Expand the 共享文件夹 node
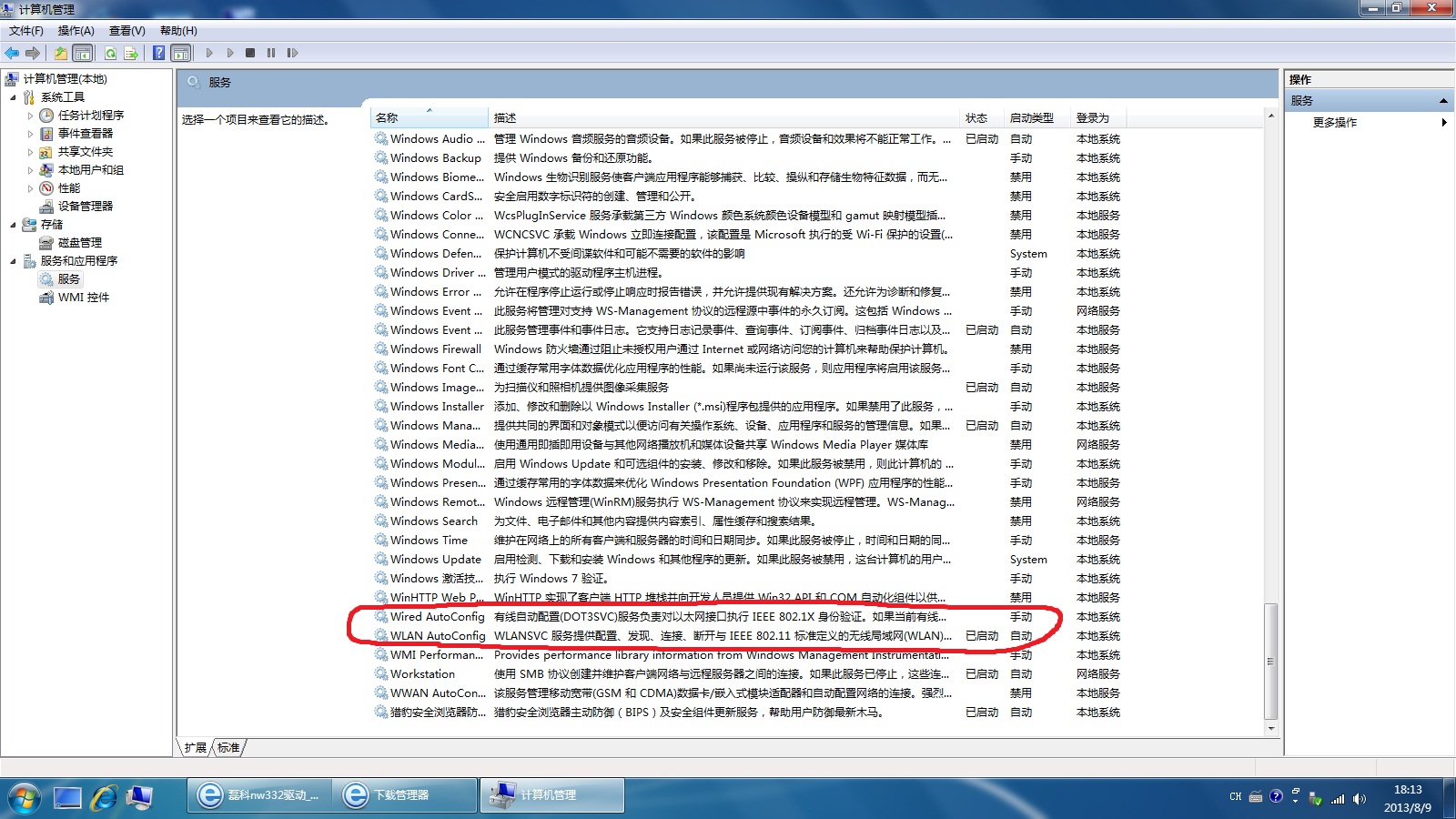The height and width of the screenshot is (819, 1456). [x=30, y=152]
